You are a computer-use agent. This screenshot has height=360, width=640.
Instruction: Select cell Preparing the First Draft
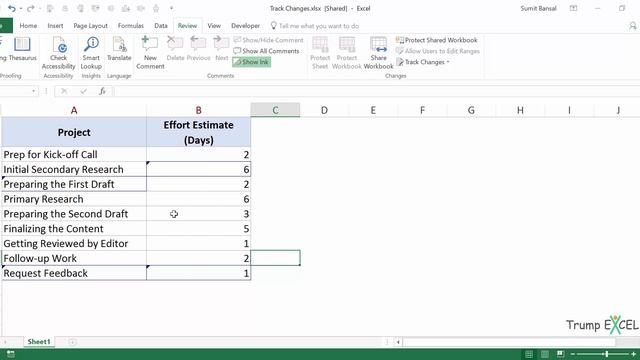pos(74,184)
